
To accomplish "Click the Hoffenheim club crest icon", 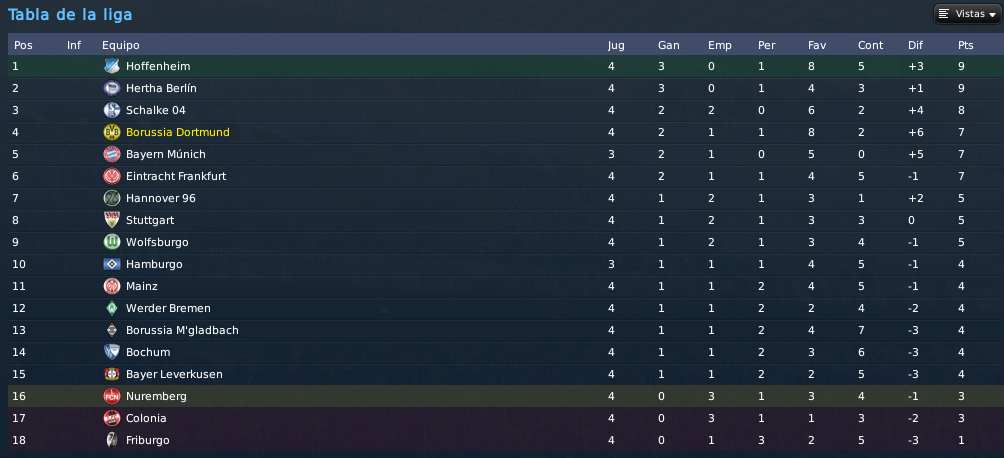I will click(111, 66).
